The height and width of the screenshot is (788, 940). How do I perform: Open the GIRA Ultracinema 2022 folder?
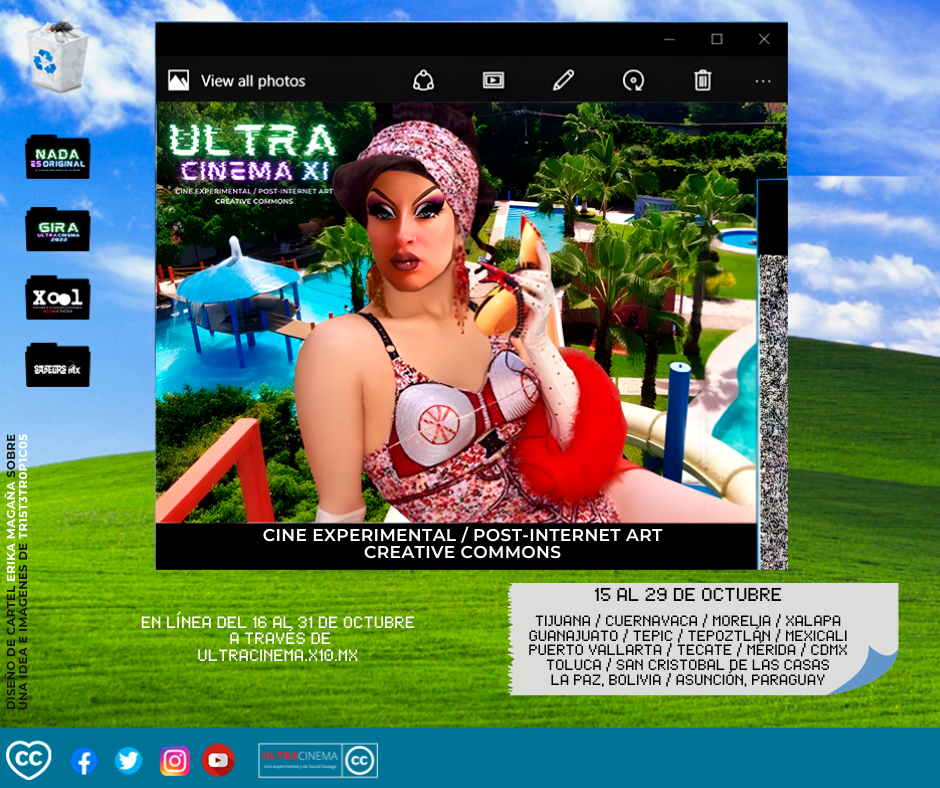point(58,229)
